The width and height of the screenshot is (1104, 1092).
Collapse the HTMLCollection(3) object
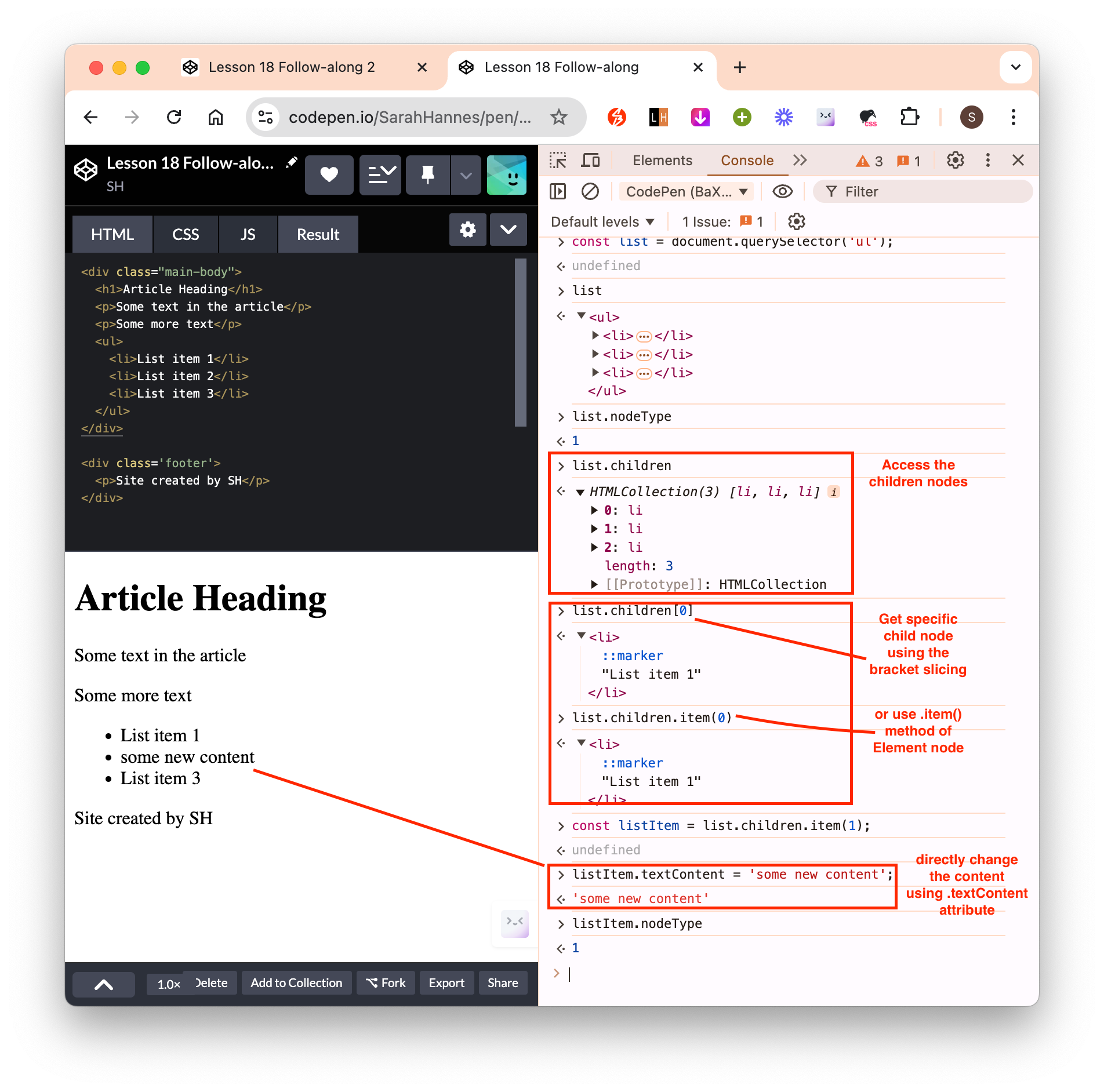point(580,492)
